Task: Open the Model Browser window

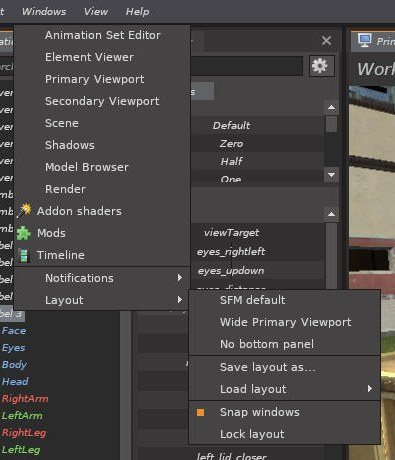Action: pyautogui.click(x=102, y=167)
